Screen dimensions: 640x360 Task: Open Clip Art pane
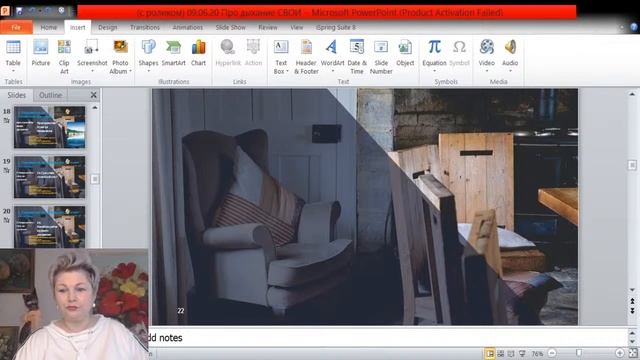coord(64,56)
